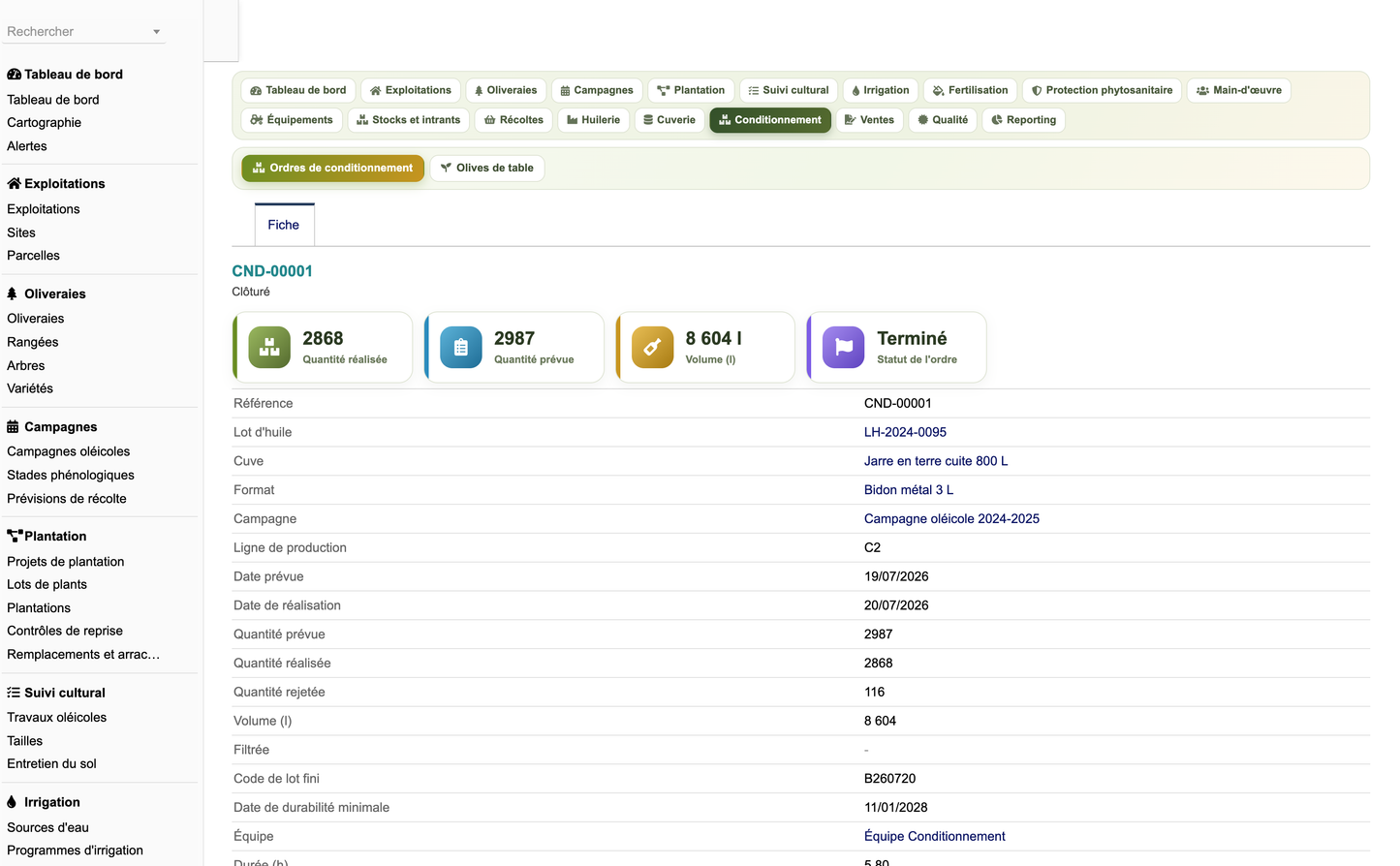Open Sources d'eau in the sidebar
This screenshot has width=1400, height=866.
pos(48,827)
